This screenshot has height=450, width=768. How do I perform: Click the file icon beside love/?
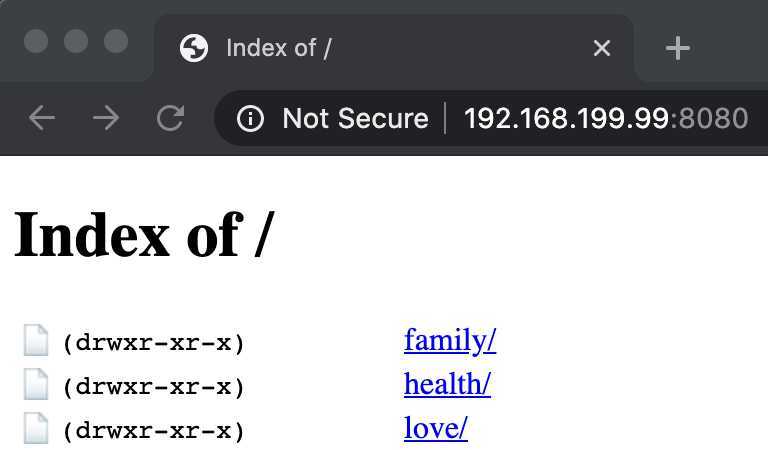click(x=36, y=428)
